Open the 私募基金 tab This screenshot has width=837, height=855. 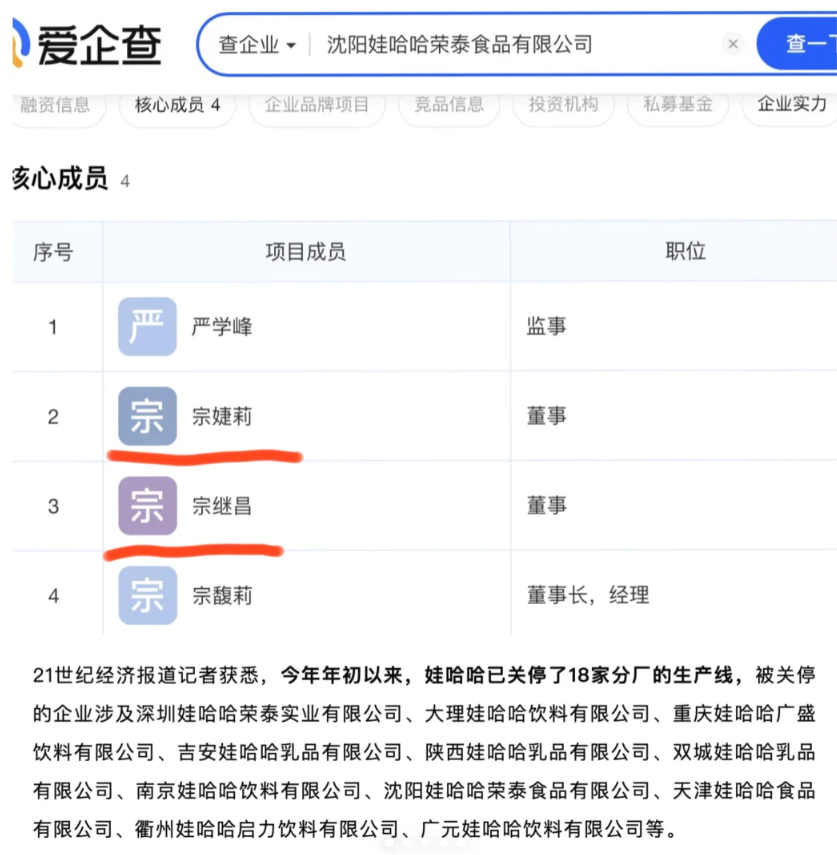tap(678, 104)
